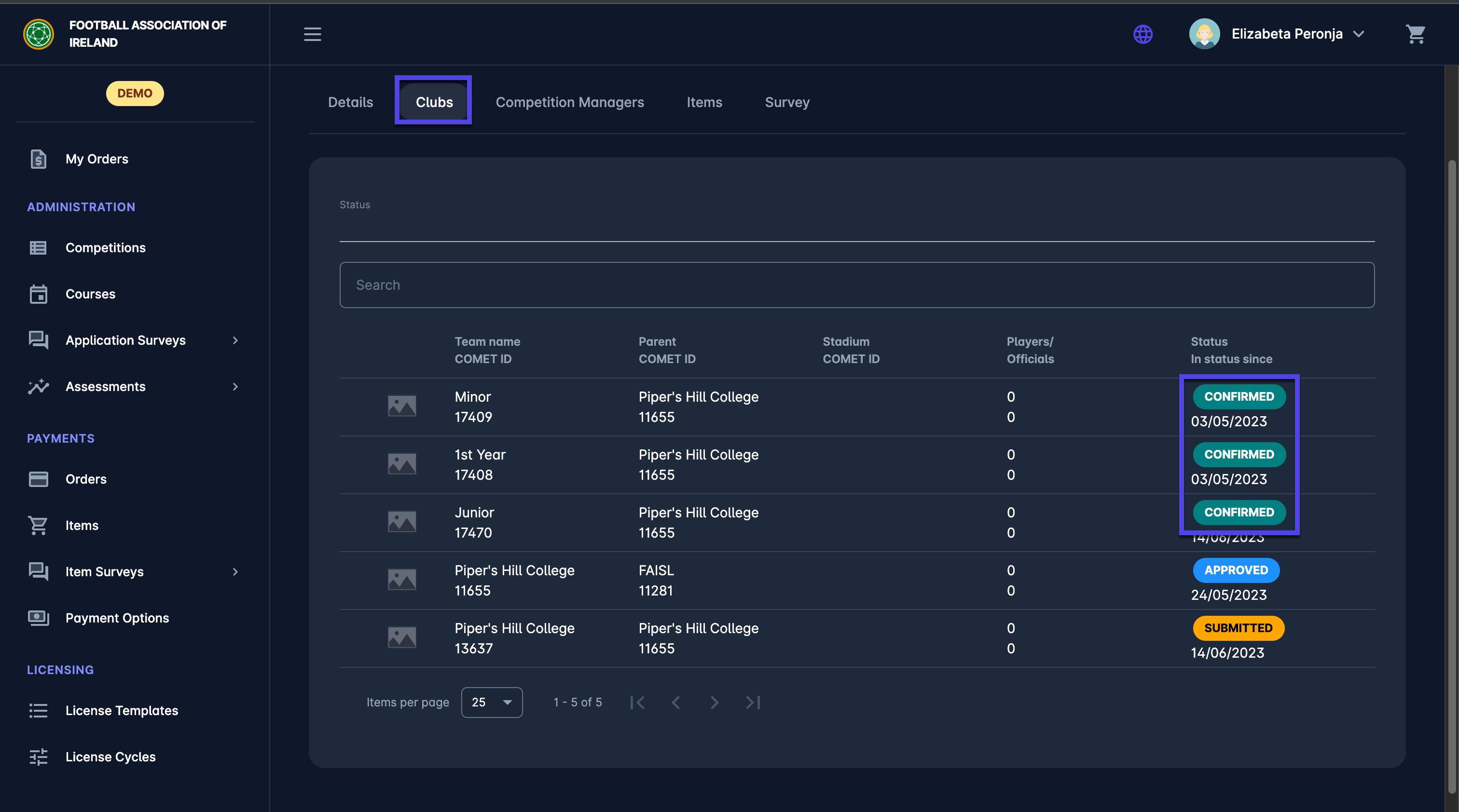Switch to the Competition Managers tab

569,102
